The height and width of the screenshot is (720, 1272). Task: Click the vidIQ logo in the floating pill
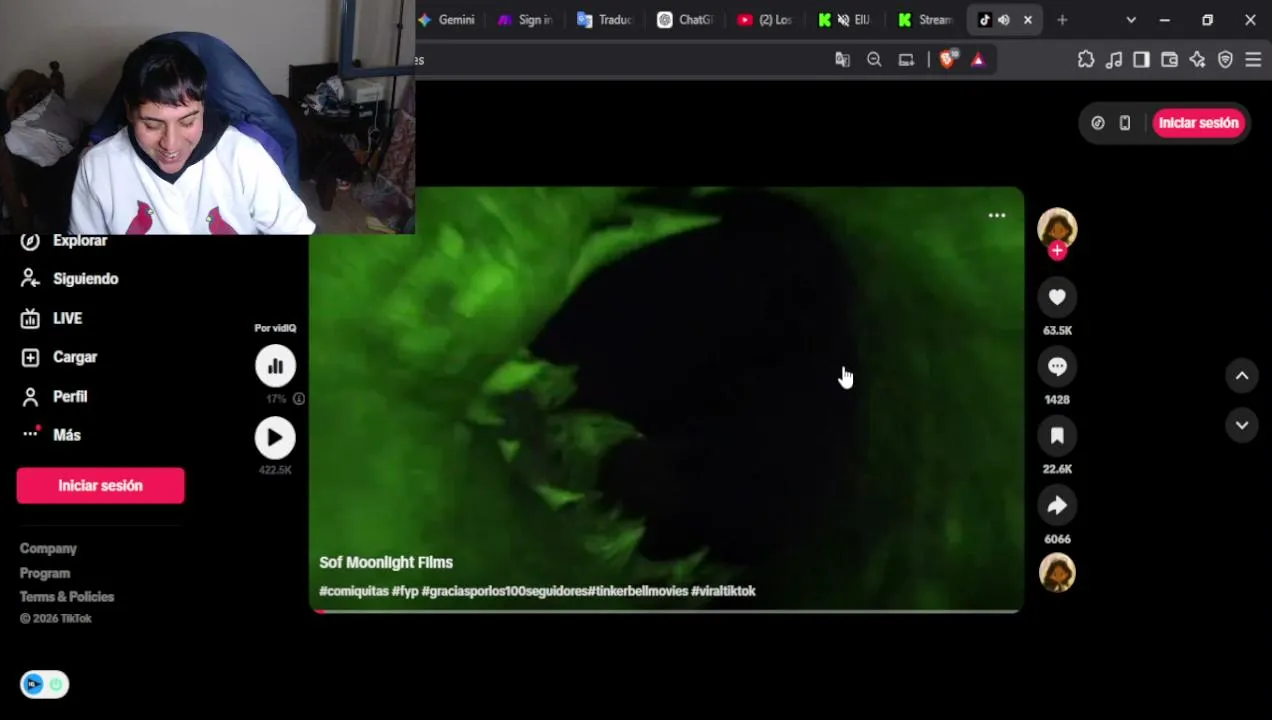click(x=34, y=685)
